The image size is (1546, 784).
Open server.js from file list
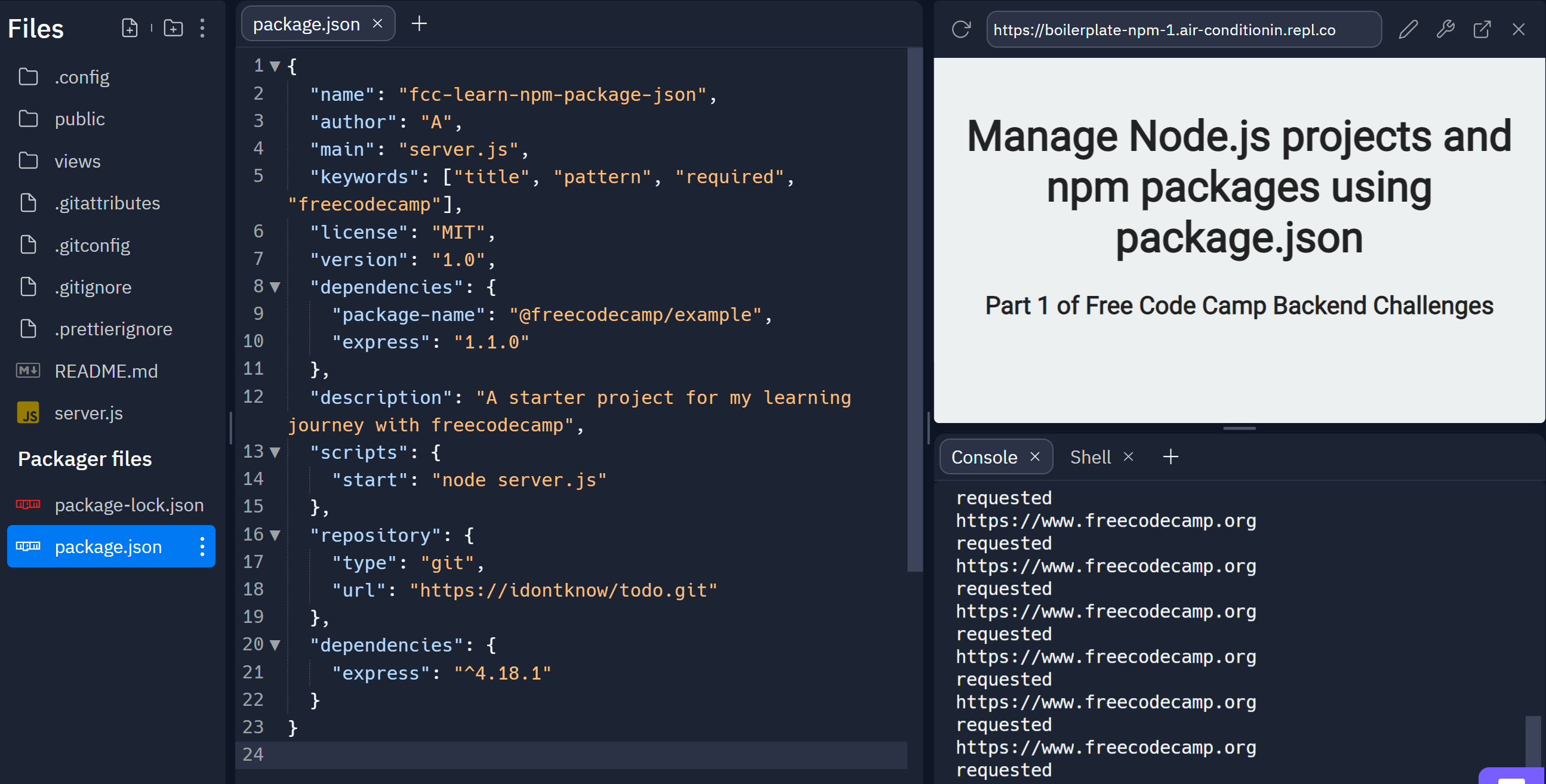[x=88, y=413]
